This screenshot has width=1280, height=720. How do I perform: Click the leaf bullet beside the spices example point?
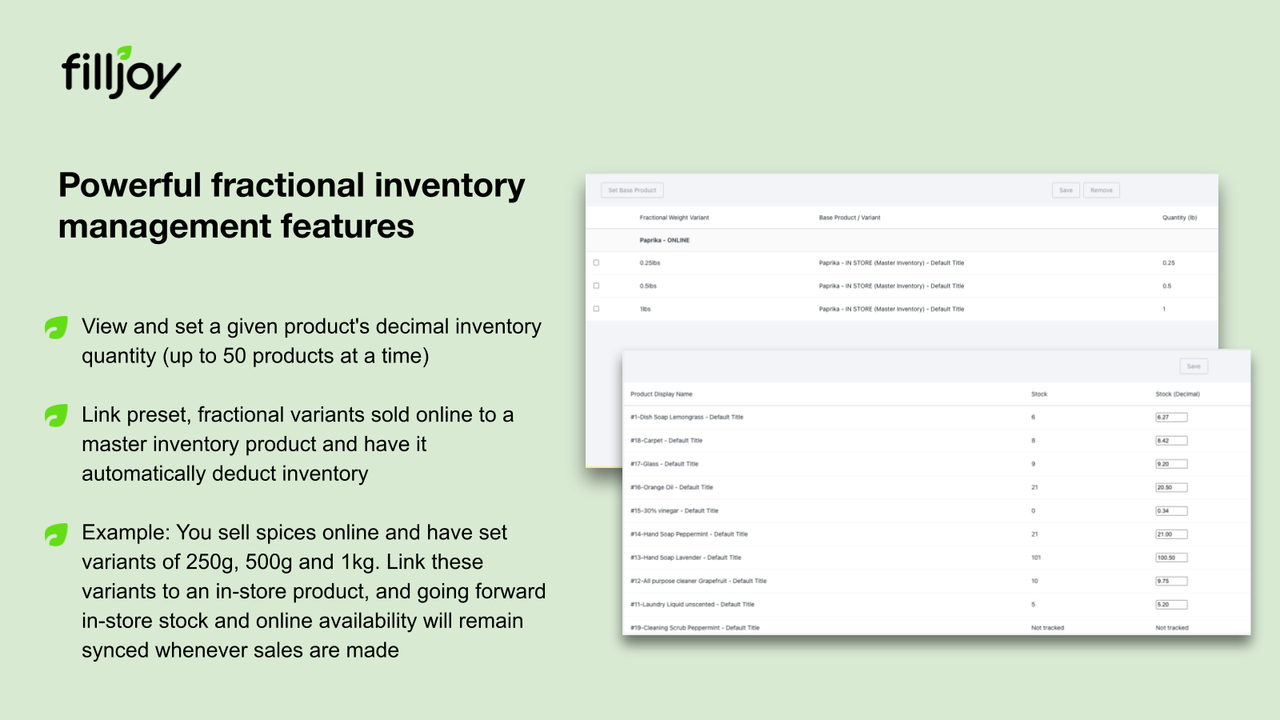click(57, 534)
